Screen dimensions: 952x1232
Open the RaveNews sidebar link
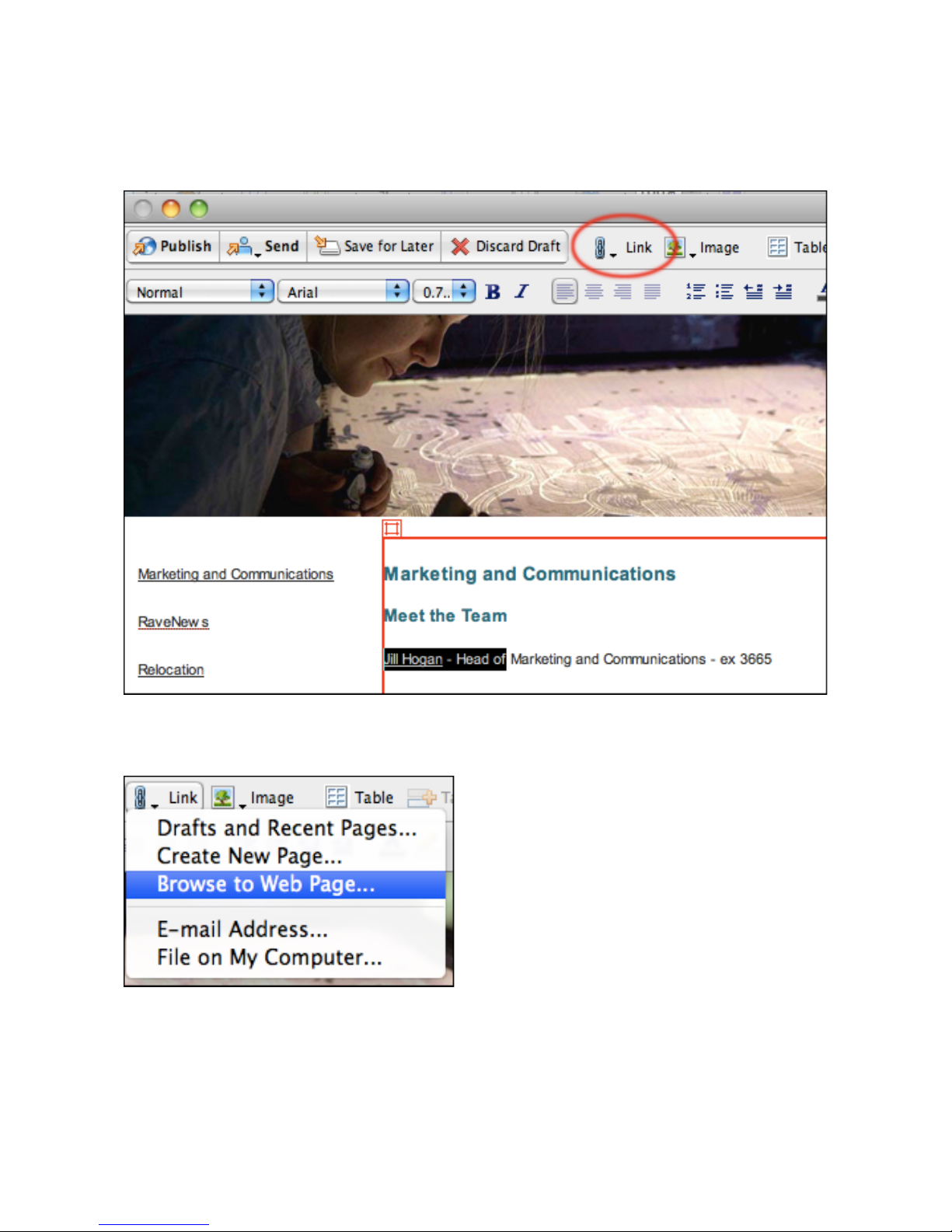(173, 622)
